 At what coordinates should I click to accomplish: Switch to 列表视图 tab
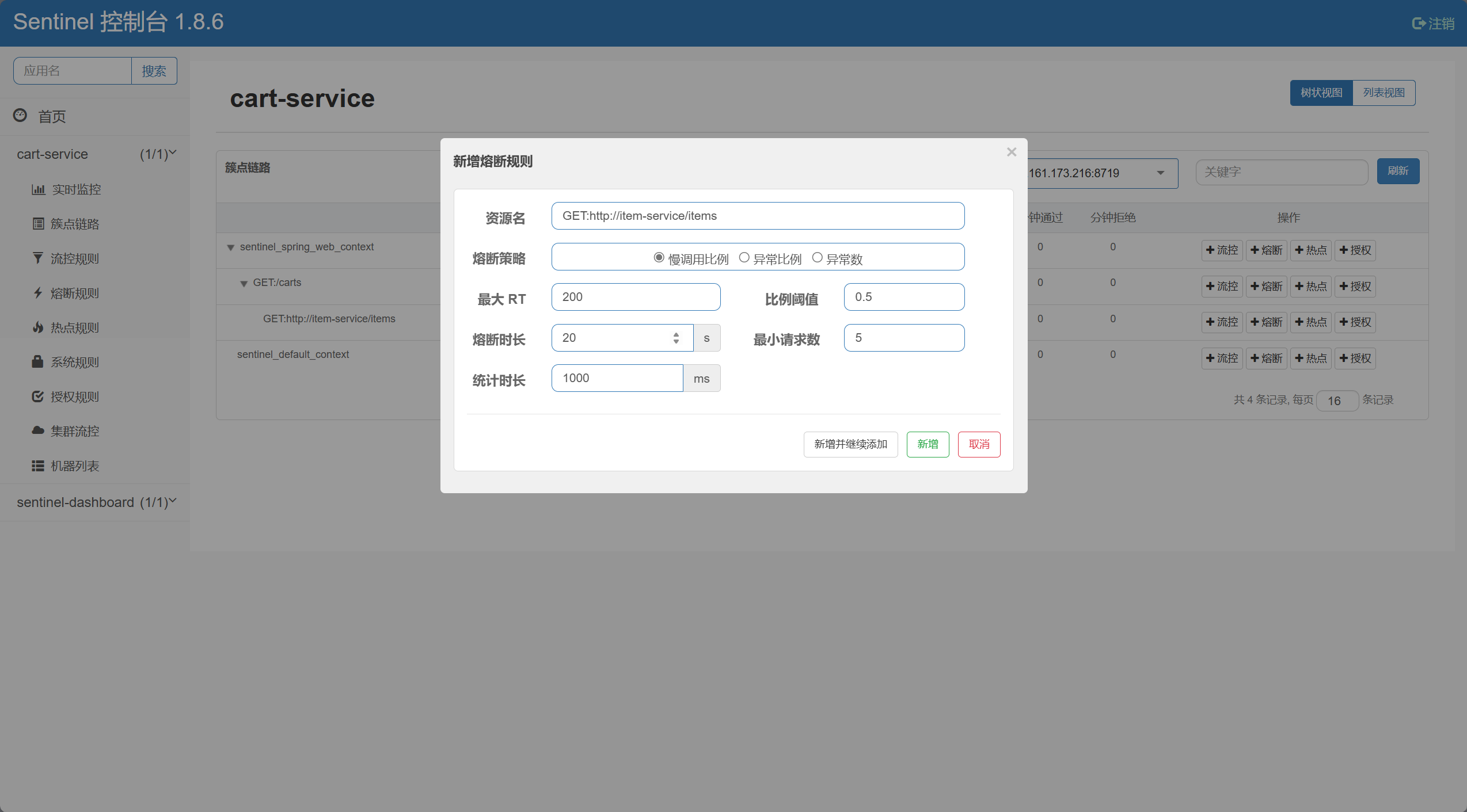pos(1384,93)
